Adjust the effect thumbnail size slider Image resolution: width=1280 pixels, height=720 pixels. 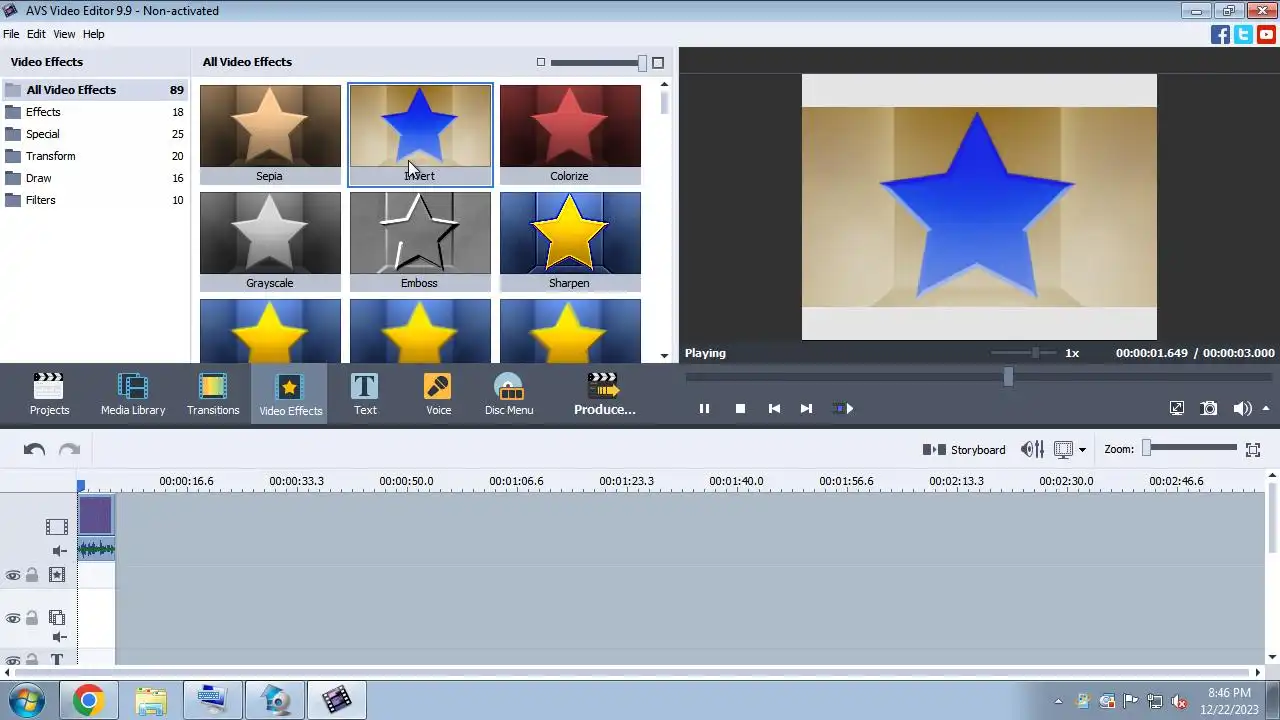598,63
